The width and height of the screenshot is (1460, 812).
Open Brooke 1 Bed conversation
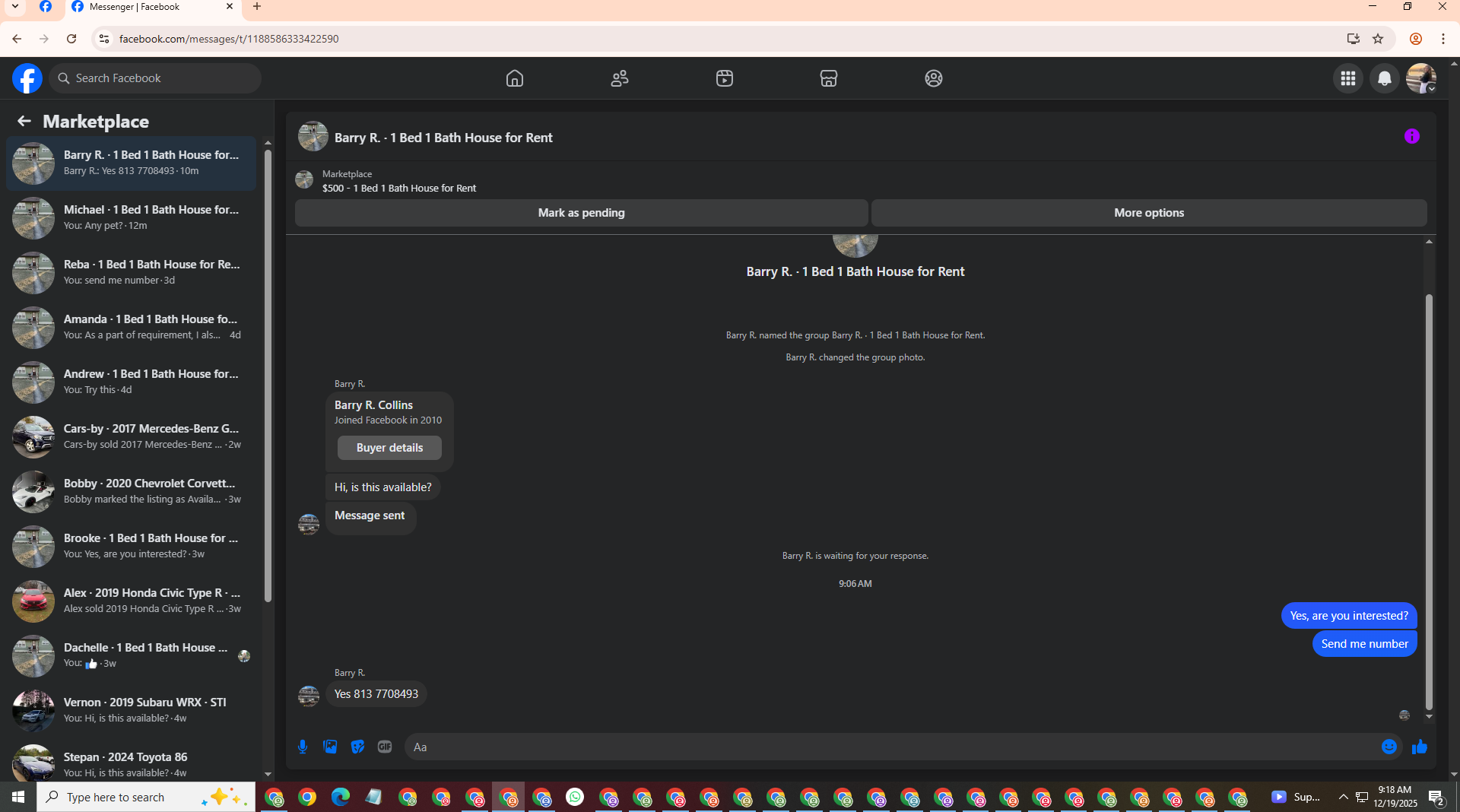(131, 547)
